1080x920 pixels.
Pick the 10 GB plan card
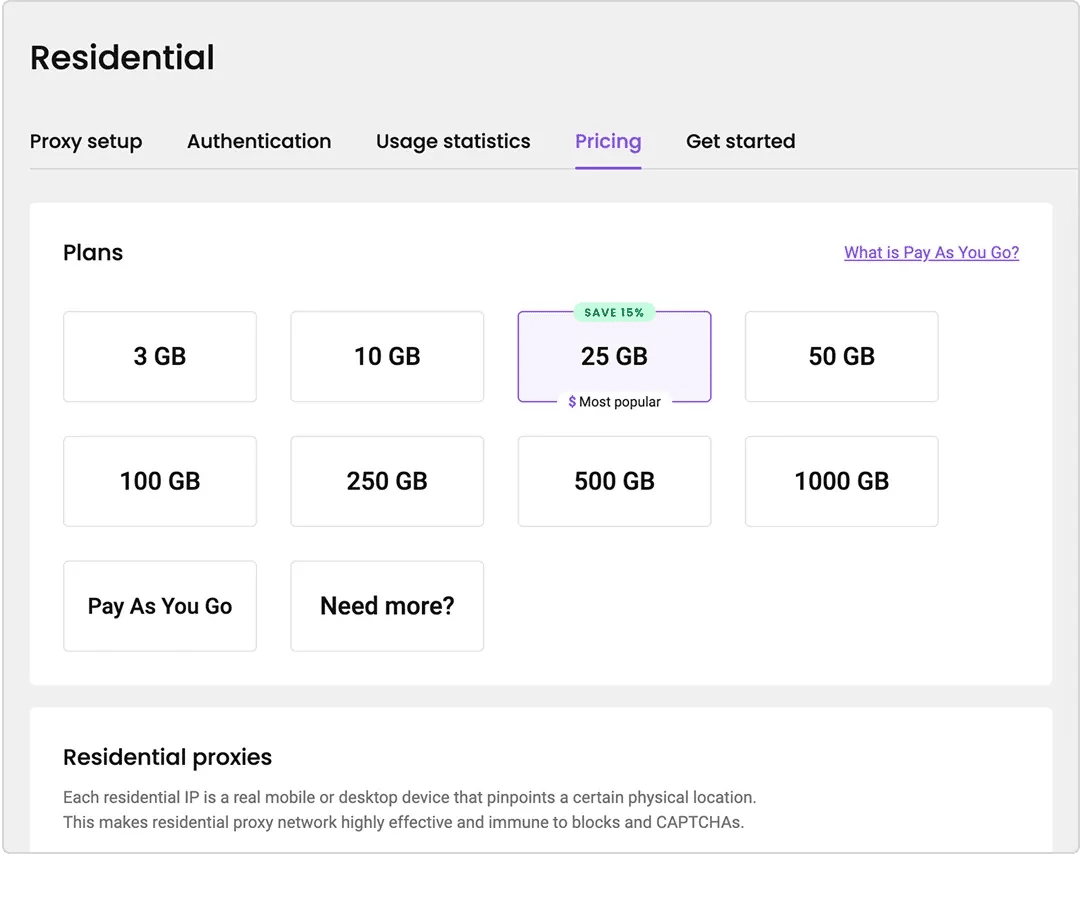pyautogui.click(x=387, y=357)
